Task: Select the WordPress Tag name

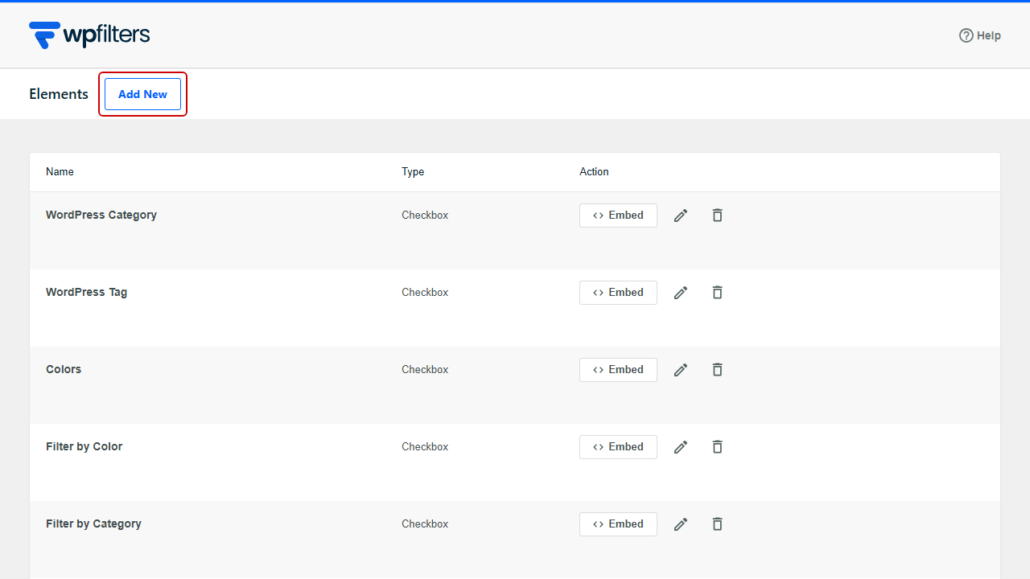Action: click(87, 292)
